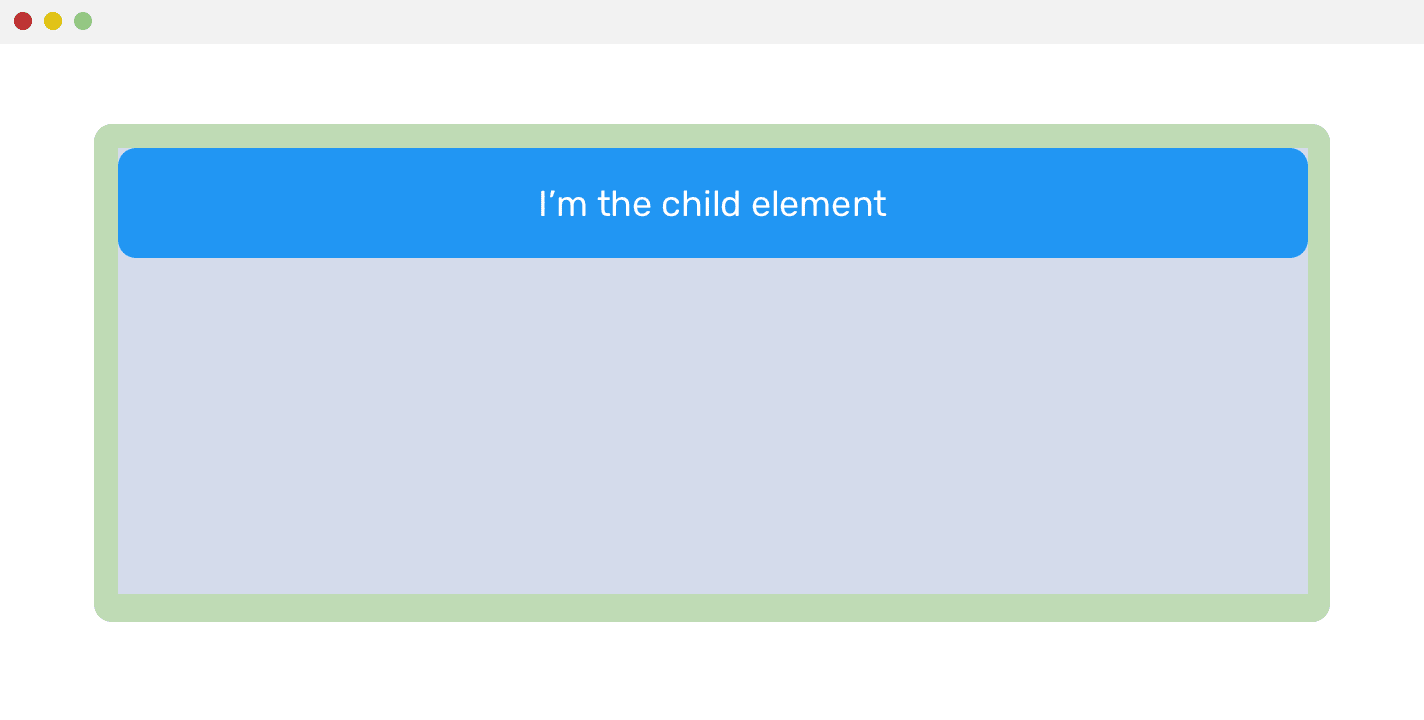Click white space right of the green container

pyautogui.click(x=1377, y=372)
